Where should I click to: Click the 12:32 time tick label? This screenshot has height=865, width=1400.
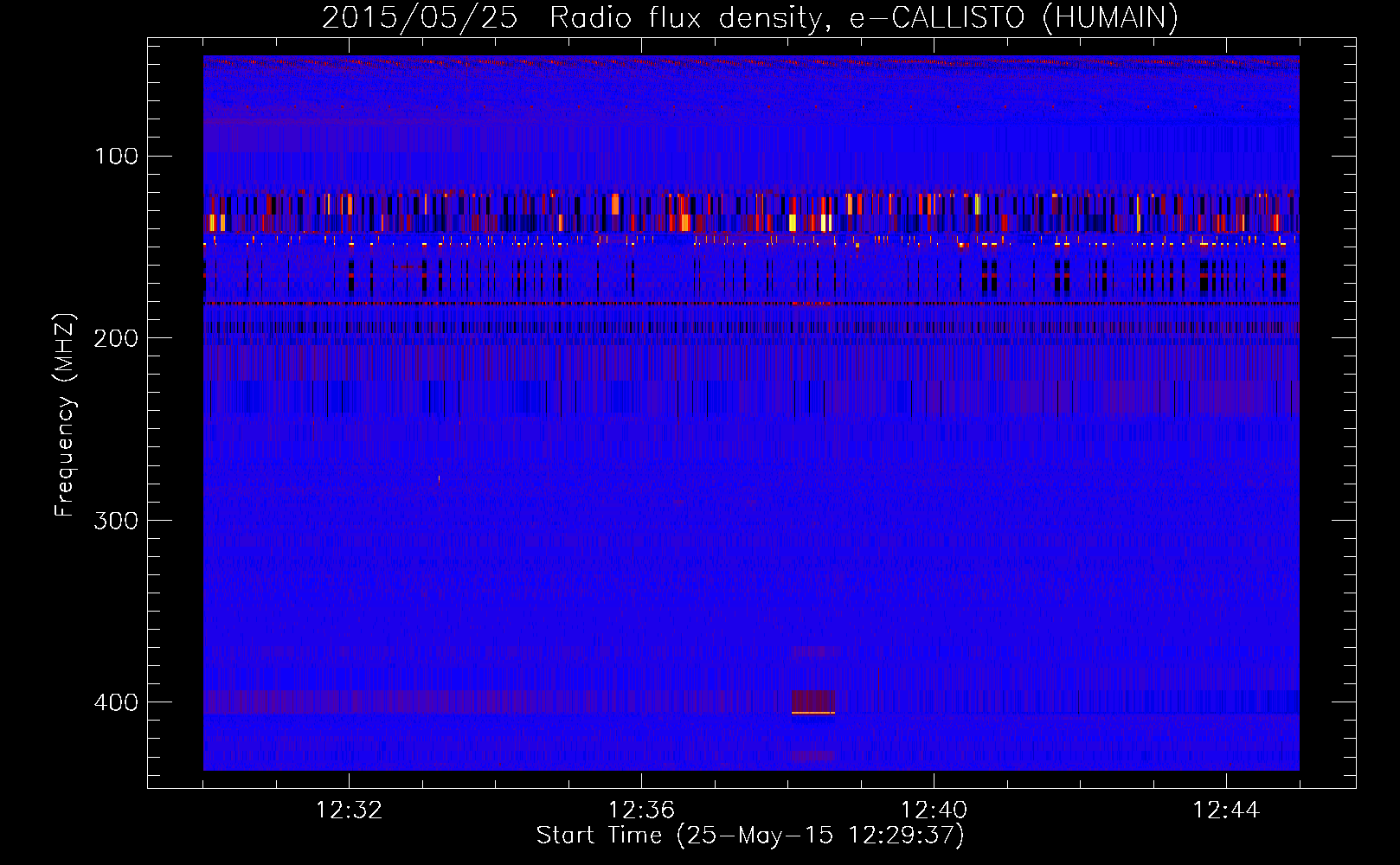(x=349, y=811)
